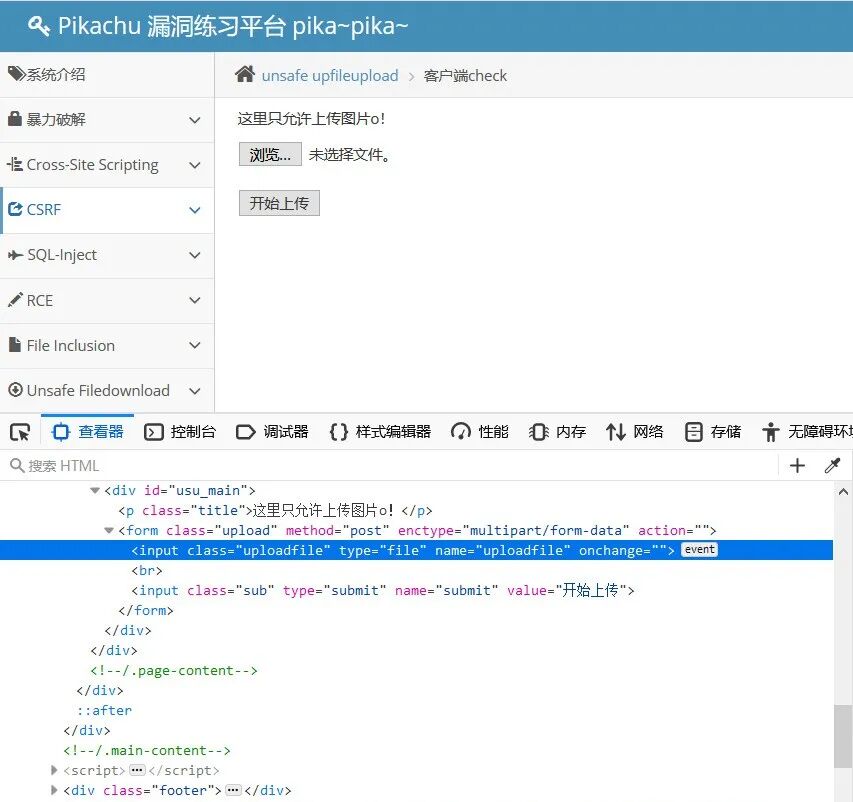
Task: Activate the eyedropper color picker icon
Action: [832, 466]
